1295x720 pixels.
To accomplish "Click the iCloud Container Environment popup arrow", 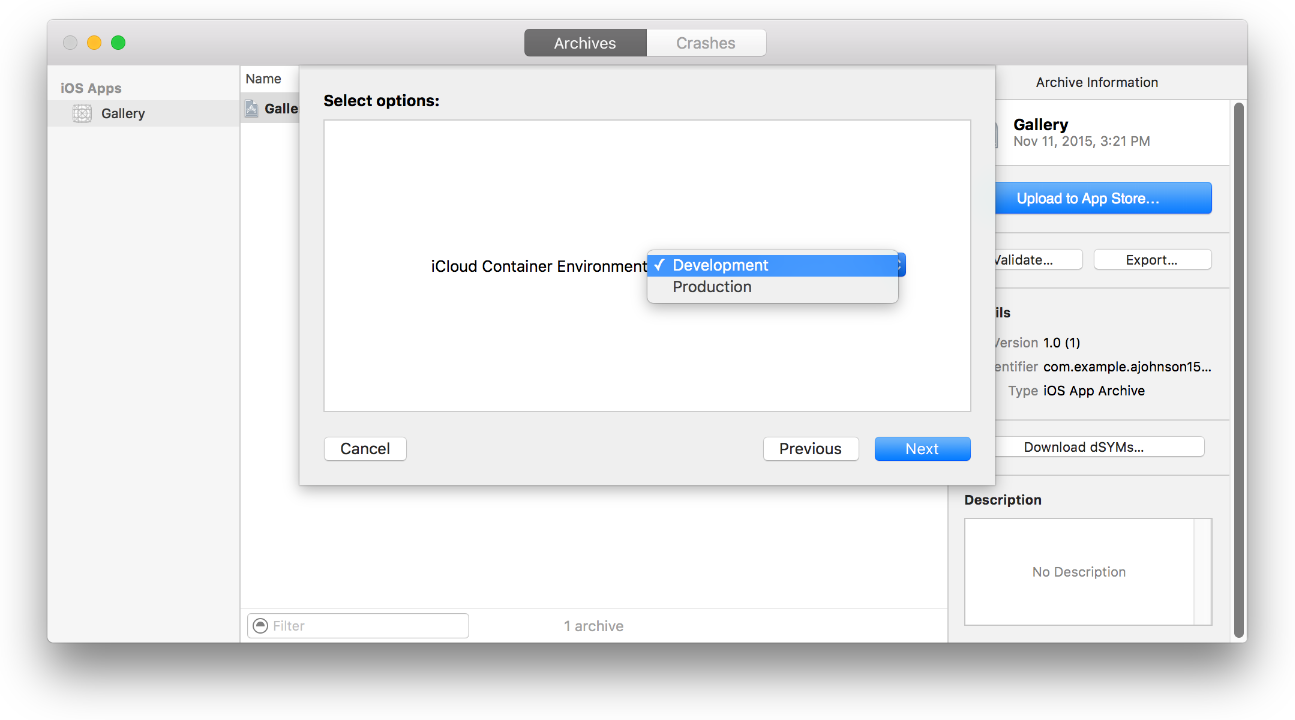I will coord(901,265).
